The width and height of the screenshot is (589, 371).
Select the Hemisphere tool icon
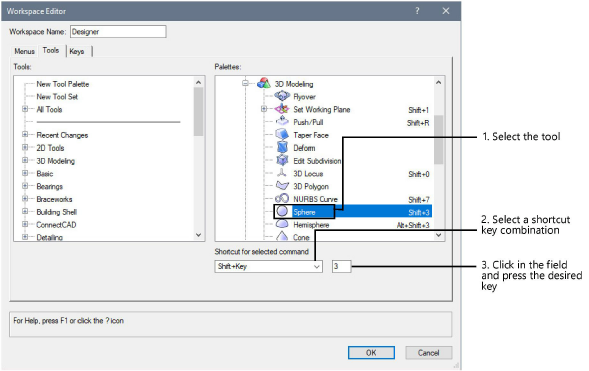[282, 224]
